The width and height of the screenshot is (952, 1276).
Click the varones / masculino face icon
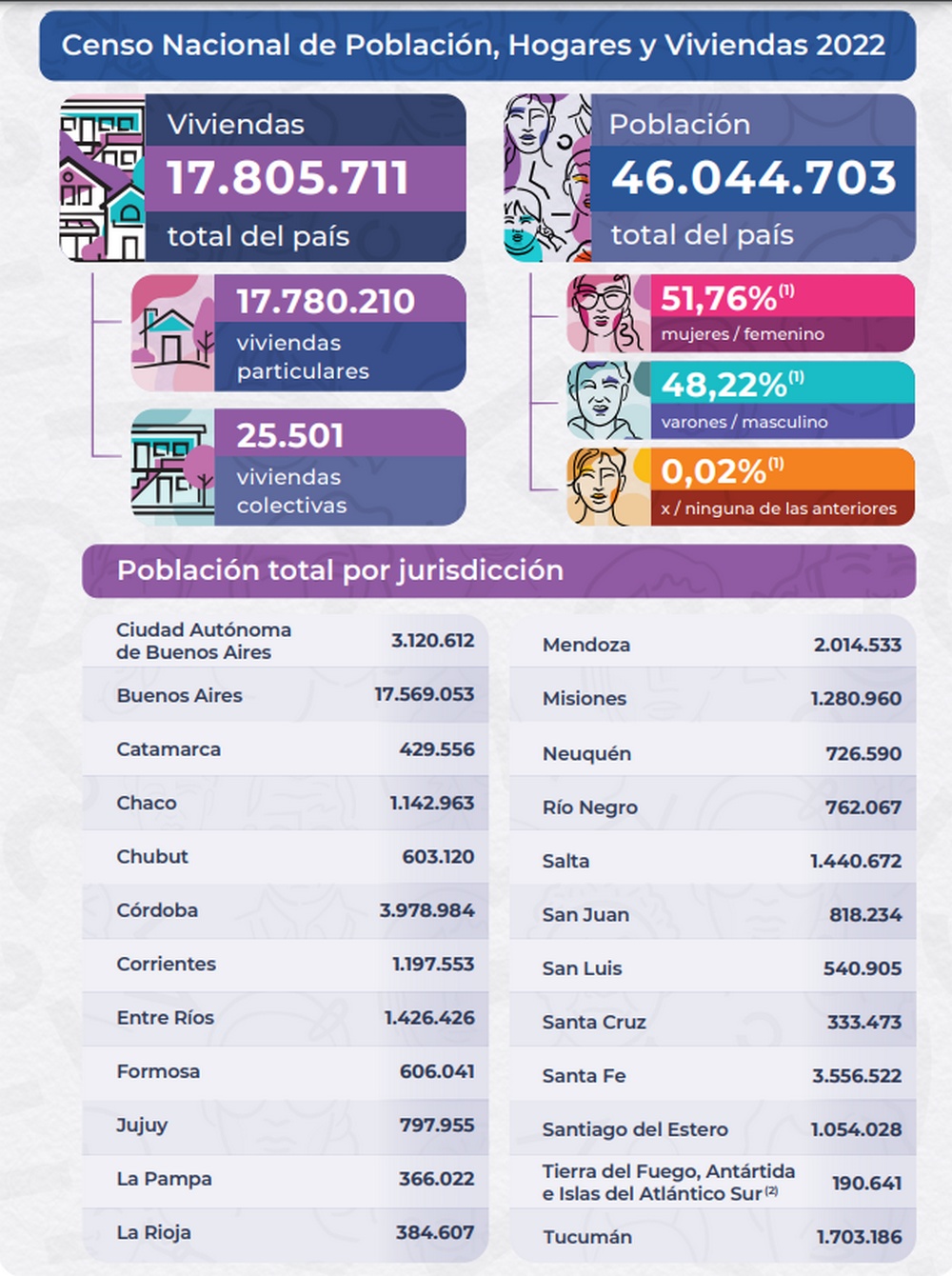pos(608,400)
